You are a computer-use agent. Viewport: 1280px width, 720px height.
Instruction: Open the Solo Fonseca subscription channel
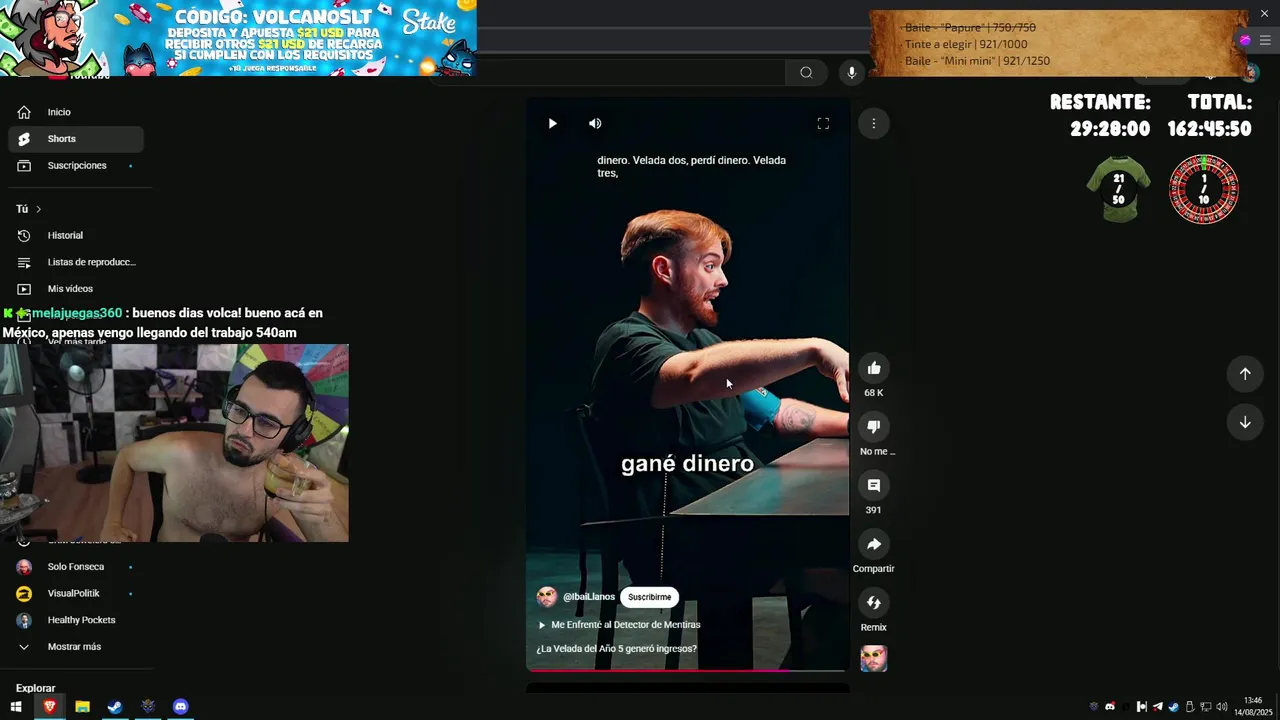[x=75, y=567]
